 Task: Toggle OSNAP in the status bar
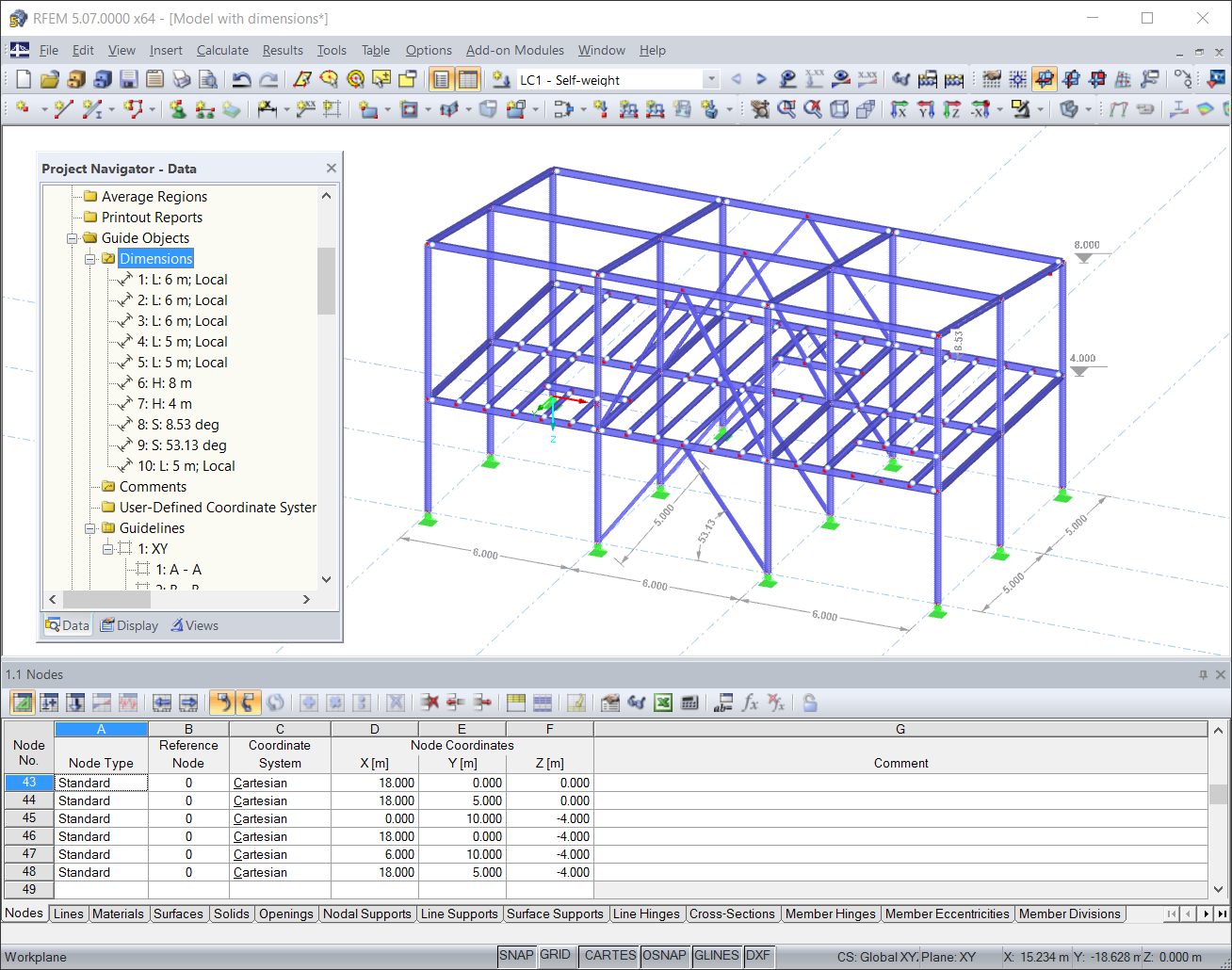664,956
